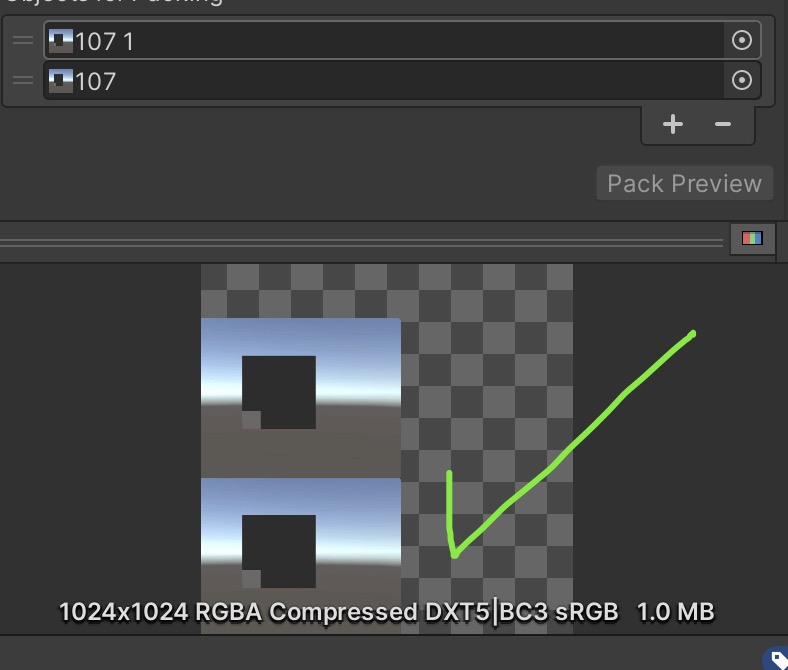Image resolution: width=788 pixels, height=670 pixels.
Task: Click the sprite thumbnail icon beside 107
Action: click(60, 81)
